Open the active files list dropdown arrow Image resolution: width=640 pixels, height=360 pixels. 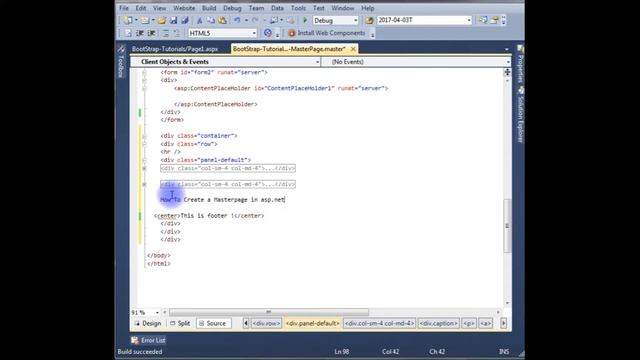tap(507, 49)
